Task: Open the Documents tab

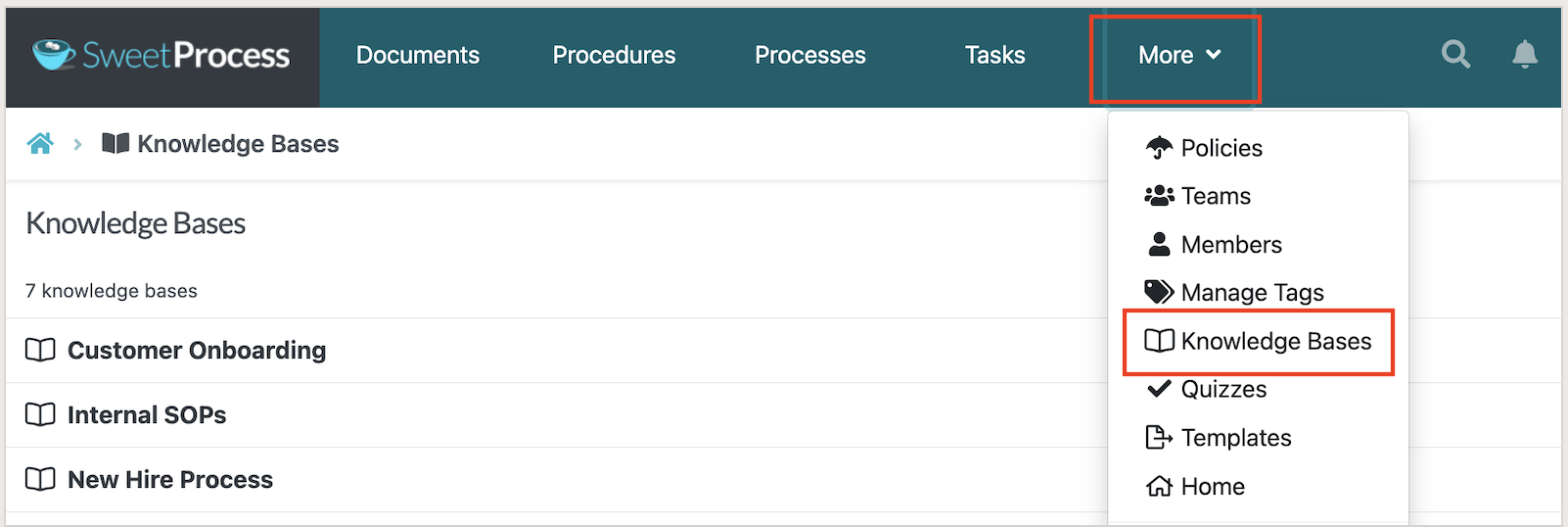Action: [418, 55]
